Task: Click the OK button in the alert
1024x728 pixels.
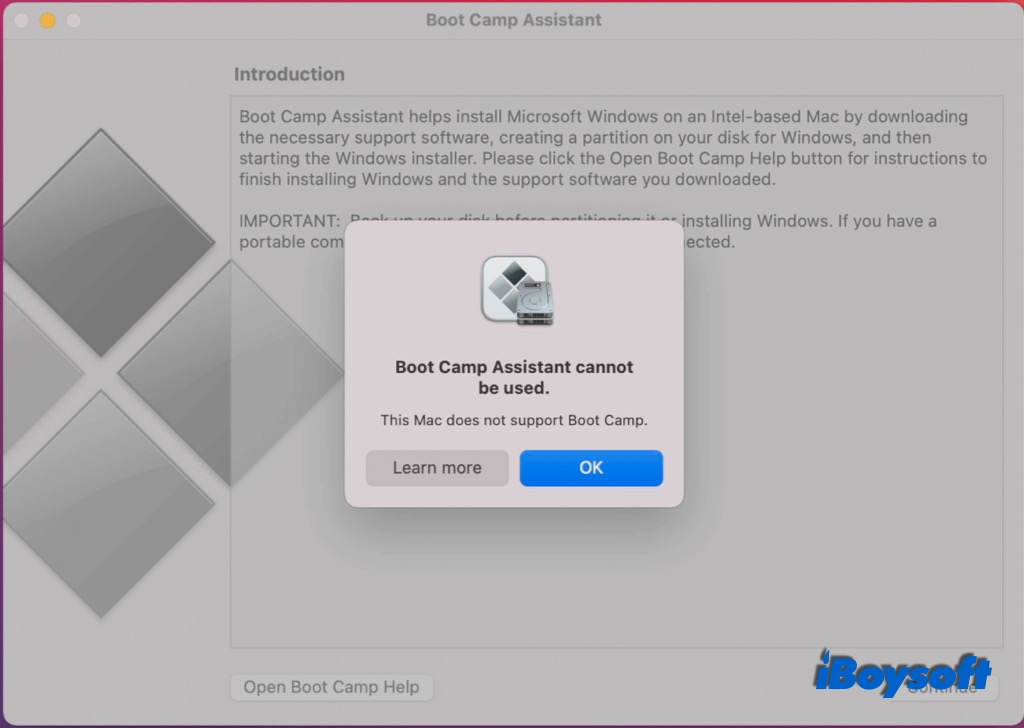Action: pos(591,468)
